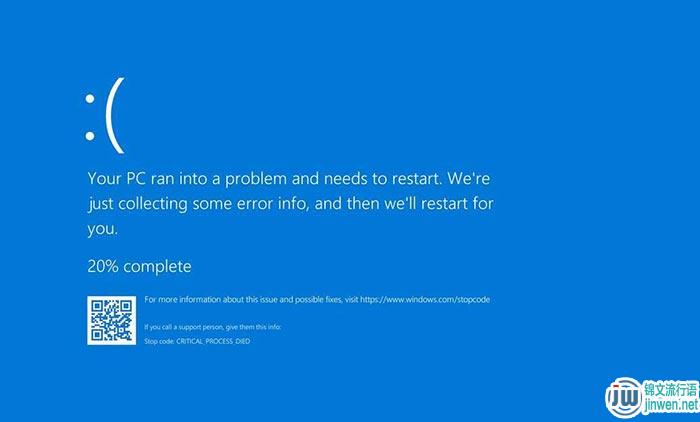The image size is (700, 422).
Task: Click the curved parenthesis of the emoticon
Action: 115,116
